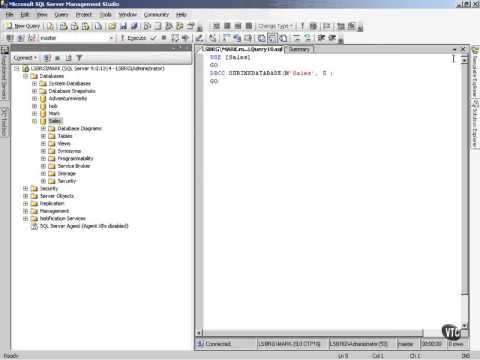Expand the Server Objects node
The width and height of the screenshot is (480, 360).
coord(25,196)
